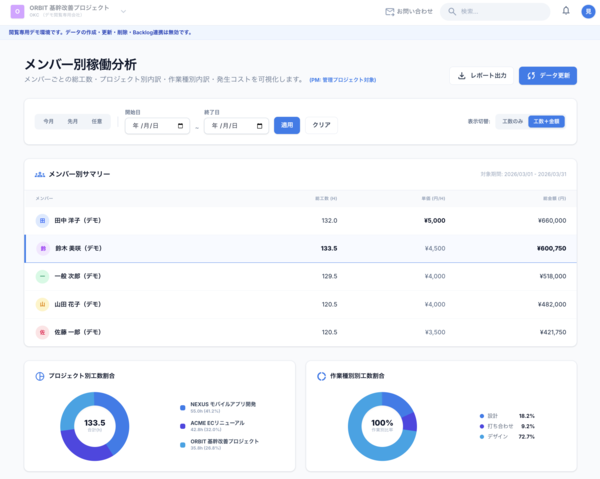Image resolution: width=600 pixels, height=479 pixels.
Task: Click the 田中 洋子 avatar icon
Action: pyautogui.click(x=42, y=220)
